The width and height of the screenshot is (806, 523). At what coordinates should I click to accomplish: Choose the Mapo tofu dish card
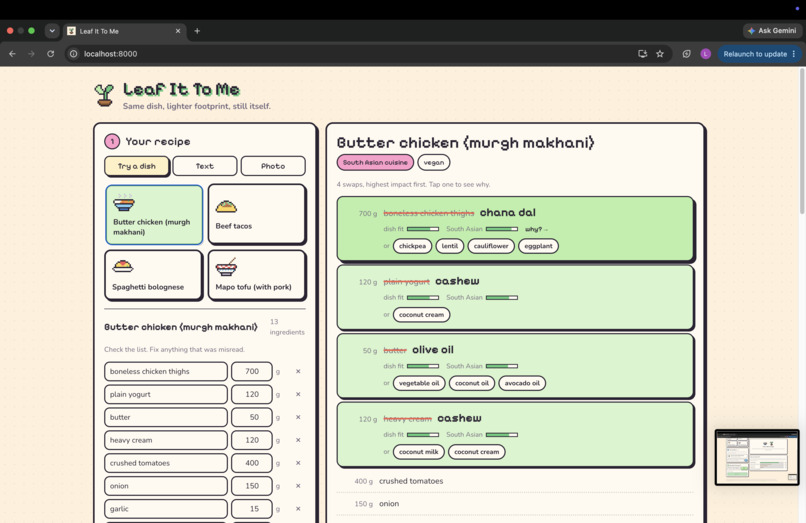point(257,275)
